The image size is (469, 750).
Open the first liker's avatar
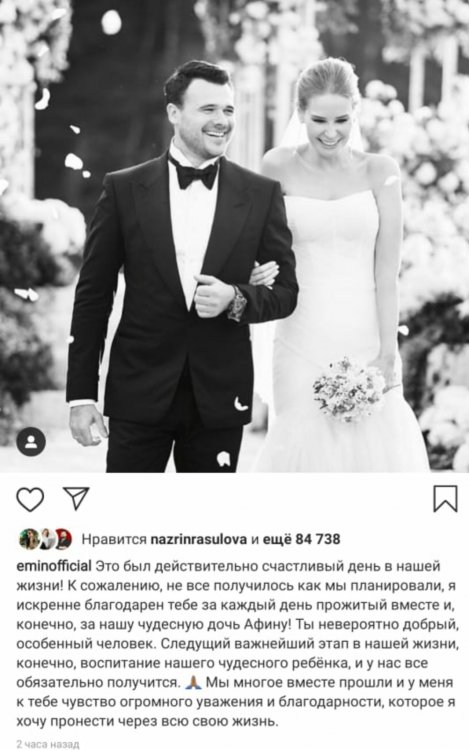tap(29, 540)
